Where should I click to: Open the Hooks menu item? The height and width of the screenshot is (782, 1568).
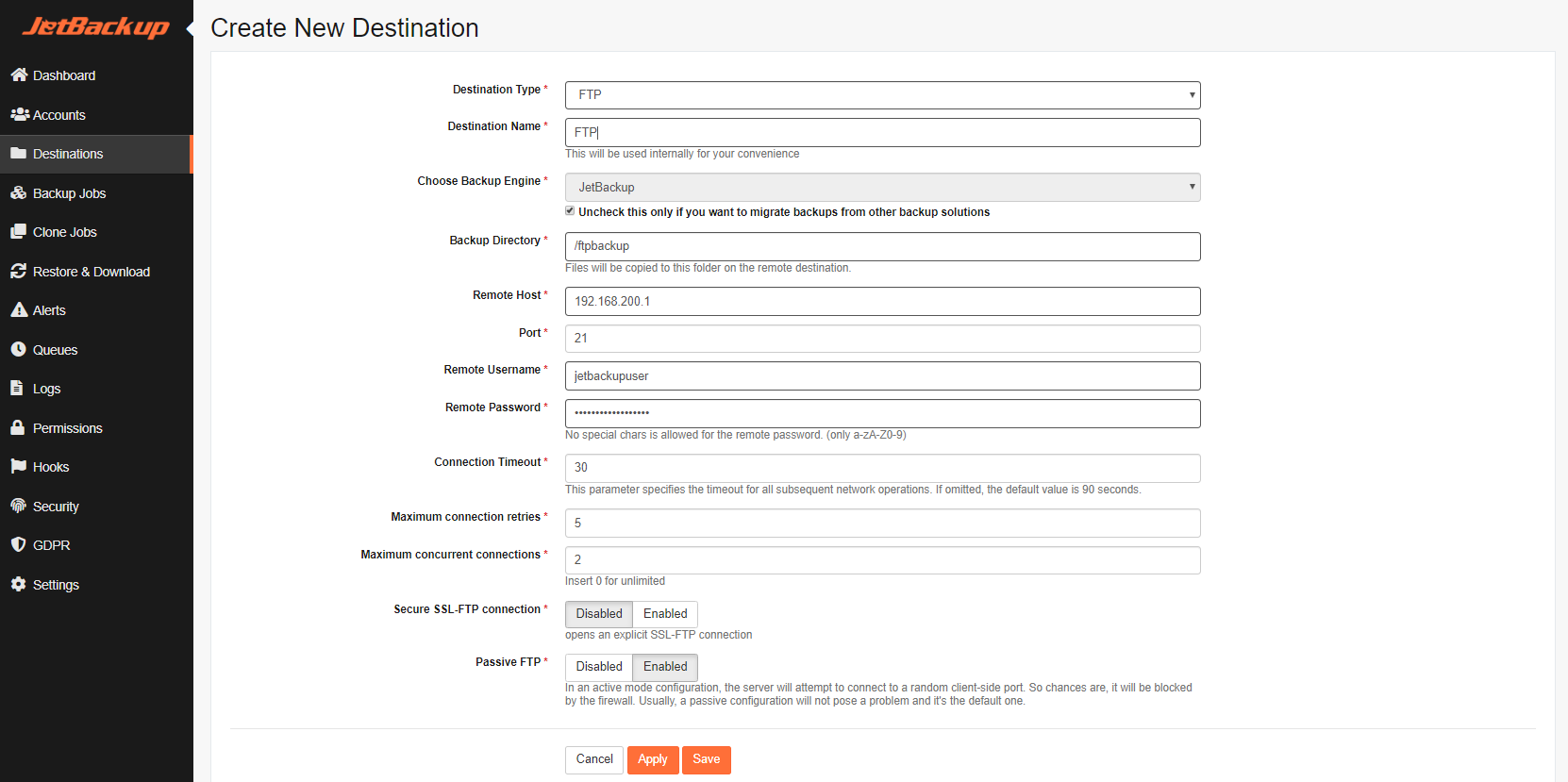[x=96, y=467]
